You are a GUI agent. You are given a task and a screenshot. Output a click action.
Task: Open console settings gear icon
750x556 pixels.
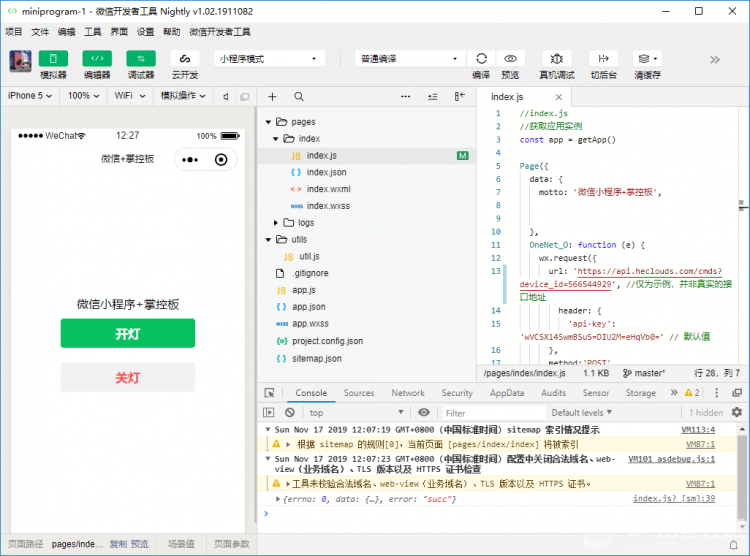pos(737,412)
